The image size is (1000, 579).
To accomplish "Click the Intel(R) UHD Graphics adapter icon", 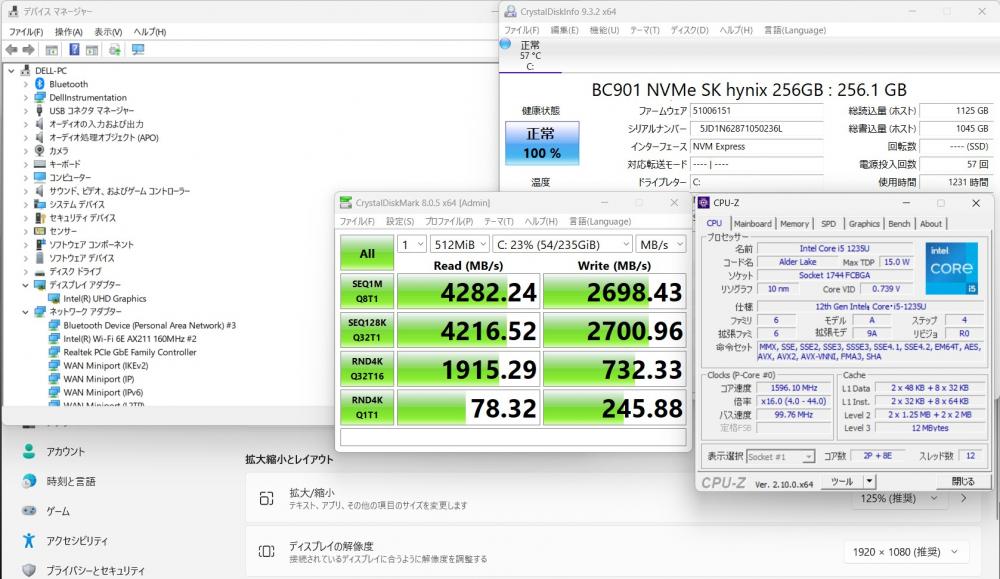I will point(54,298).
